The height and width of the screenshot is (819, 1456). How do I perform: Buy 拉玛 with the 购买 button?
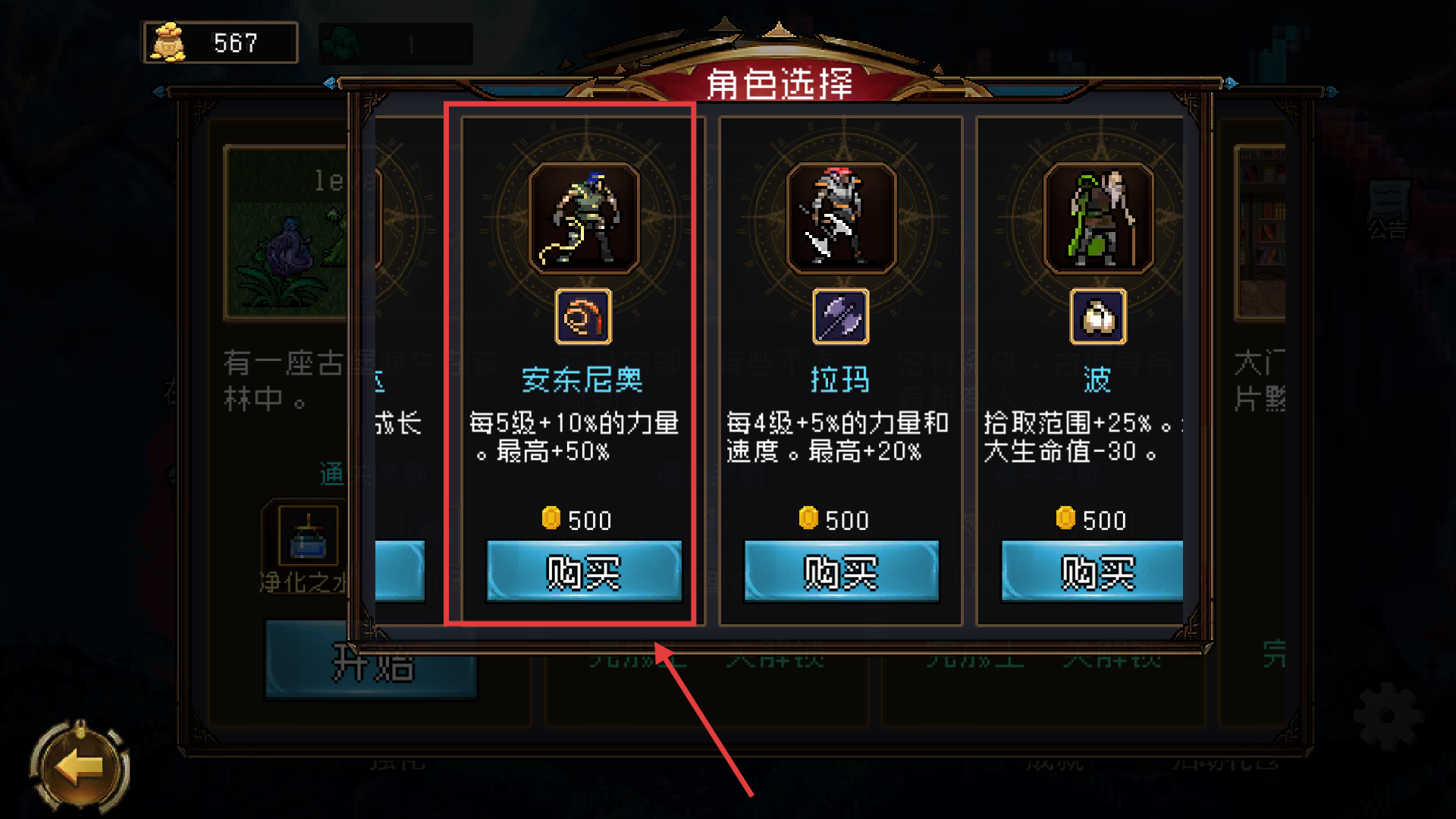pos(841,572)
